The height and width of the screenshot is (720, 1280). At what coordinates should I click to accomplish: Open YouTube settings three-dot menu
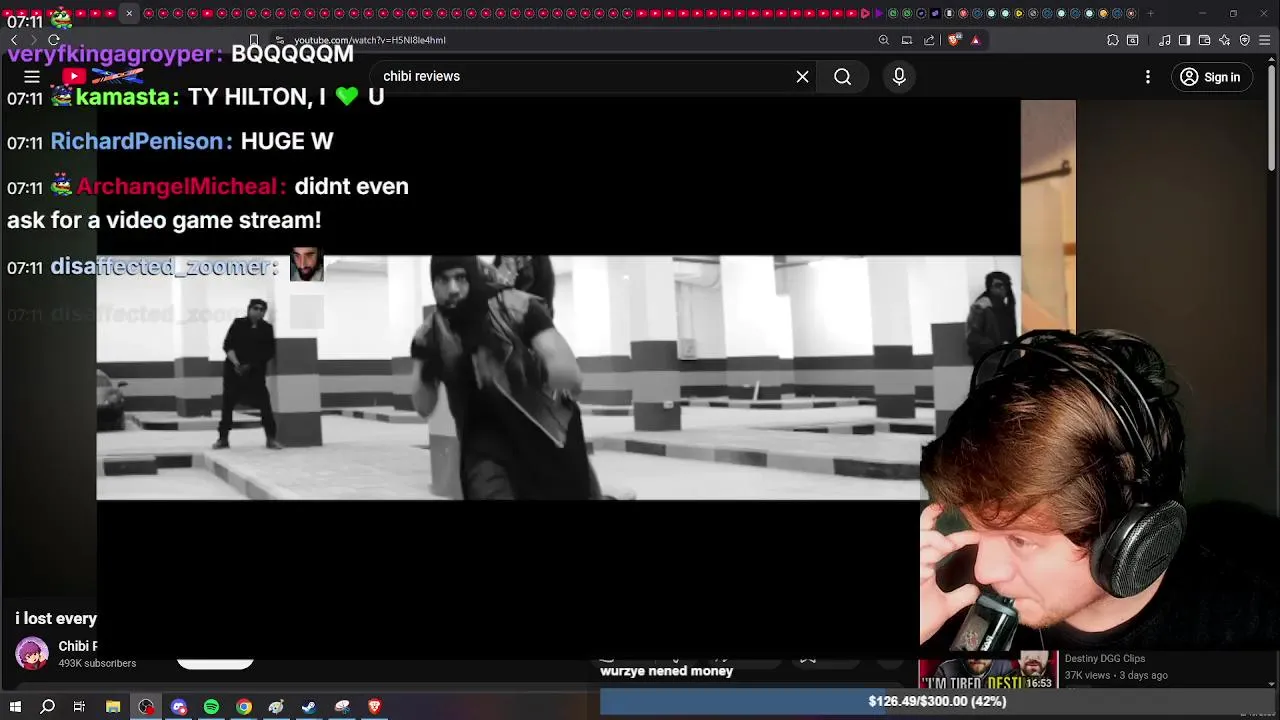[x=1148, y=77]
